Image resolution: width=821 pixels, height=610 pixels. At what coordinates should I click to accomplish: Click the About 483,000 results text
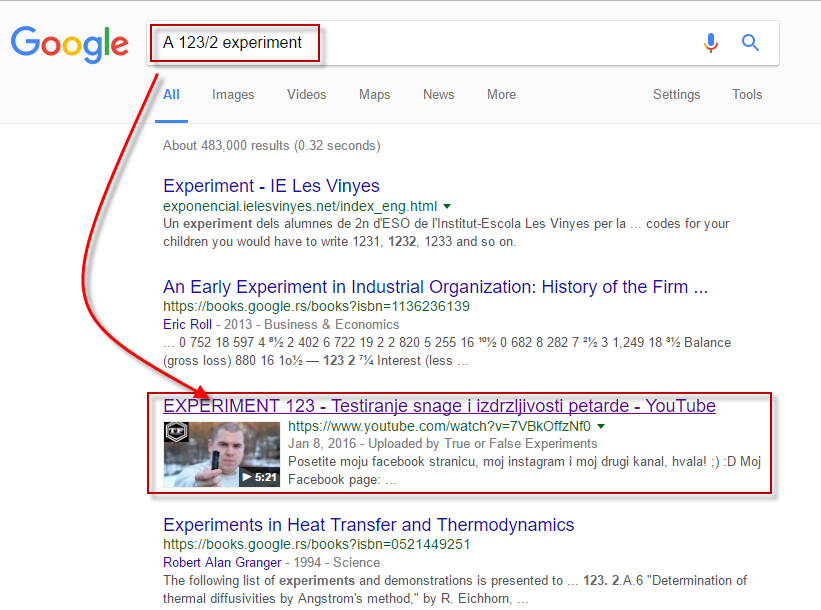pyautogui.click(x=272, y=146)
